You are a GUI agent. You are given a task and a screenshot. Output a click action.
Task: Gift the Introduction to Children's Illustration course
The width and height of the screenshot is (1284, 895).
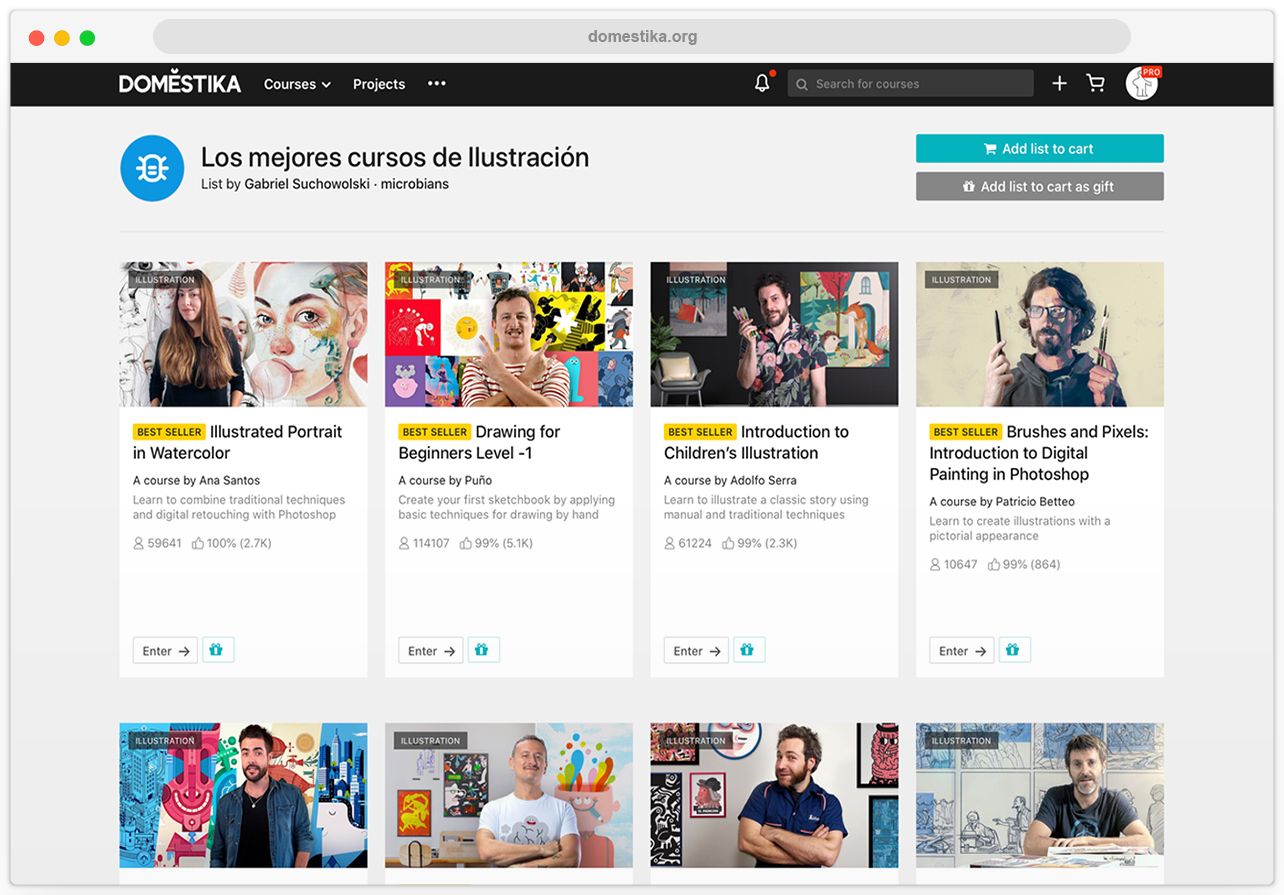click(x=748, y=650)
